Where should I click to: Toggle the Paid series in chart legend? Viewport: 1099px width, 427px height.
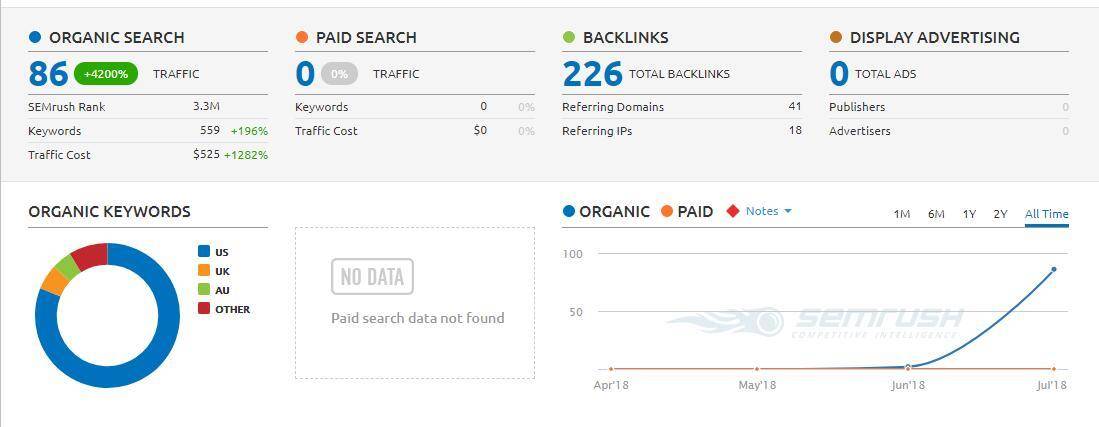(x=686, y=211)
